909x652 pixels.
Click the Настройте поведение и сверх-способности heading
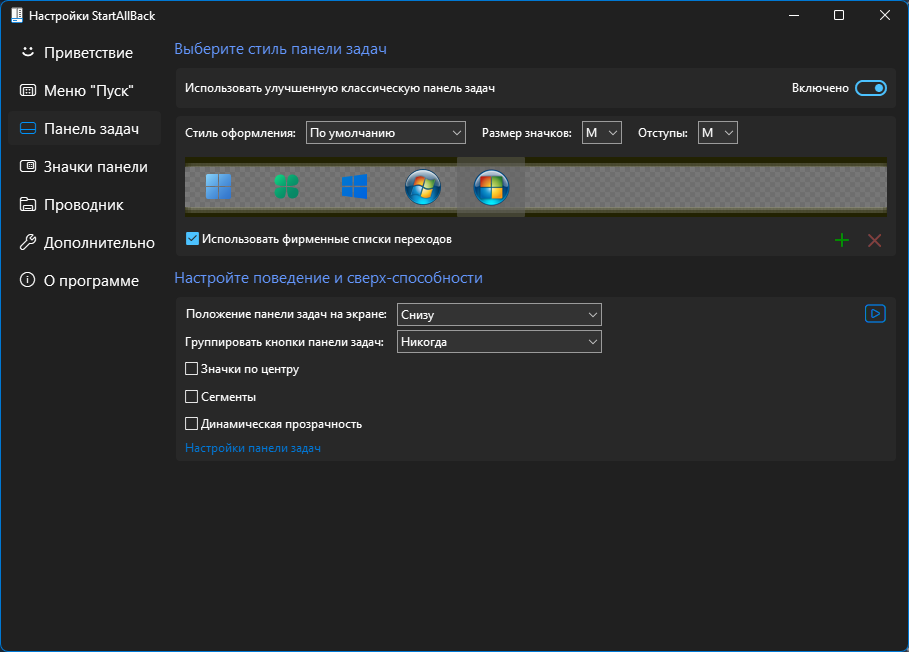coord(329,278)
